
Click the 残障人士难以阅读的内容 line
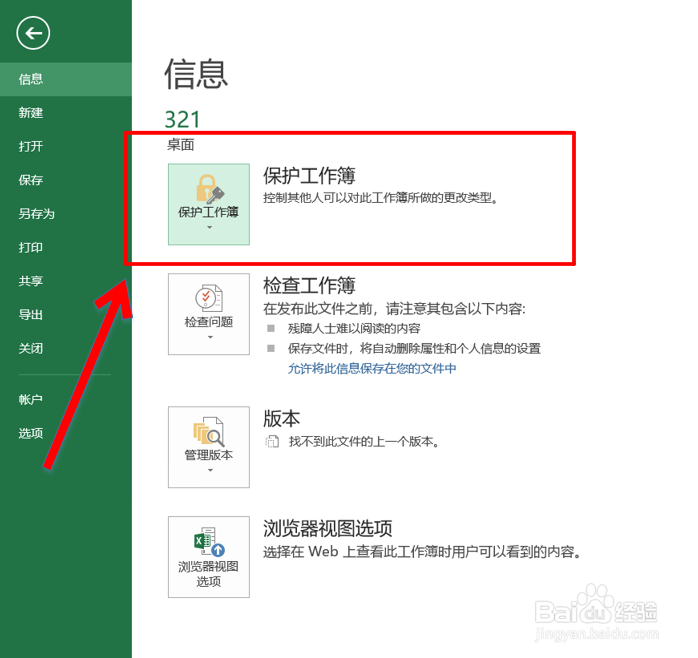pos(354,329)
